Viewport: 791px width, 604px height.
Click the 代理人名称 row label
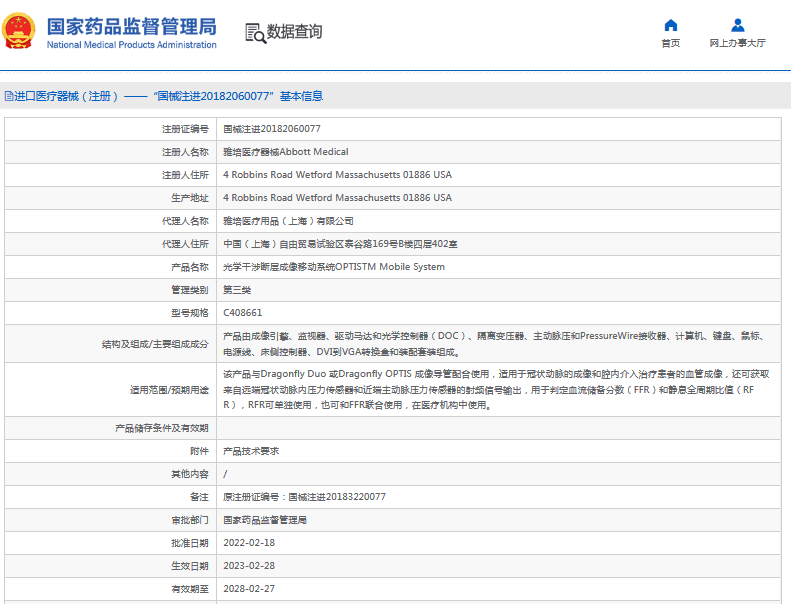pyautogui.click(x=185, y=221)
